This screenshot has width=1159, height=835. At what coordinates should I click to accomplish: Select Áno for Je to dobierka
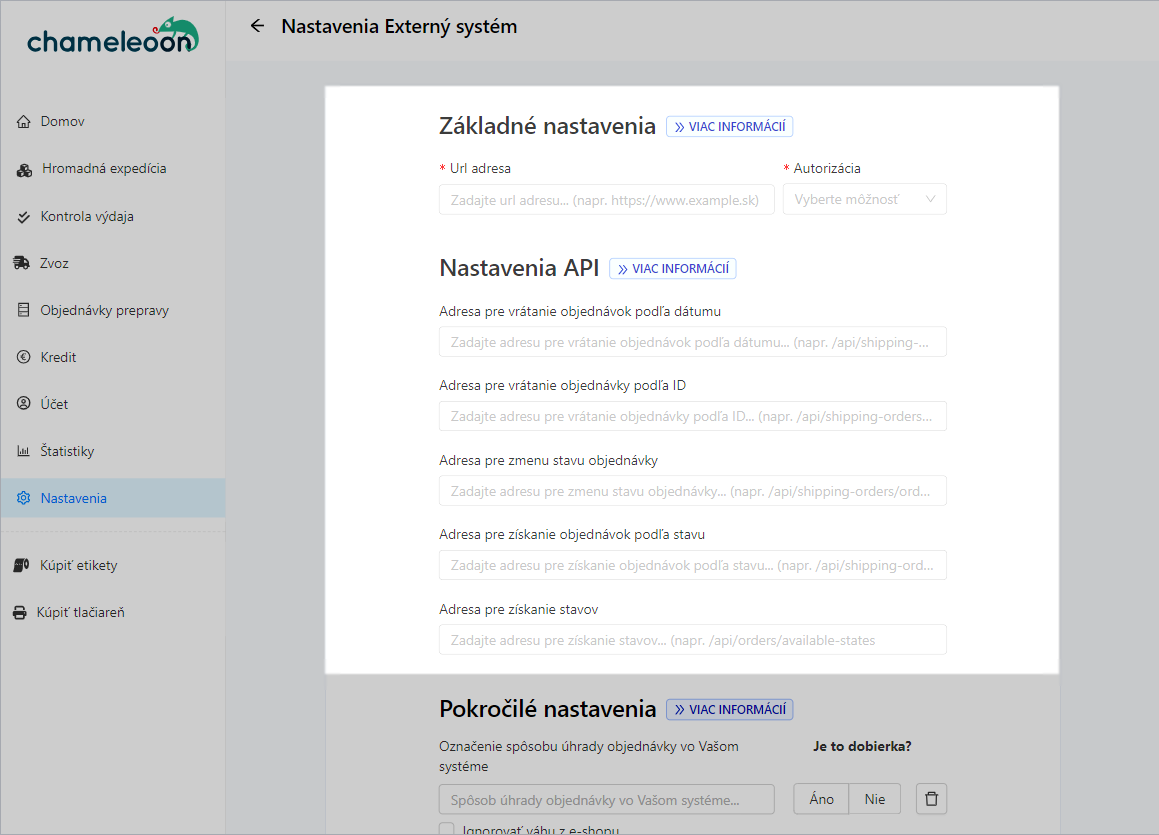click(821, 799)
